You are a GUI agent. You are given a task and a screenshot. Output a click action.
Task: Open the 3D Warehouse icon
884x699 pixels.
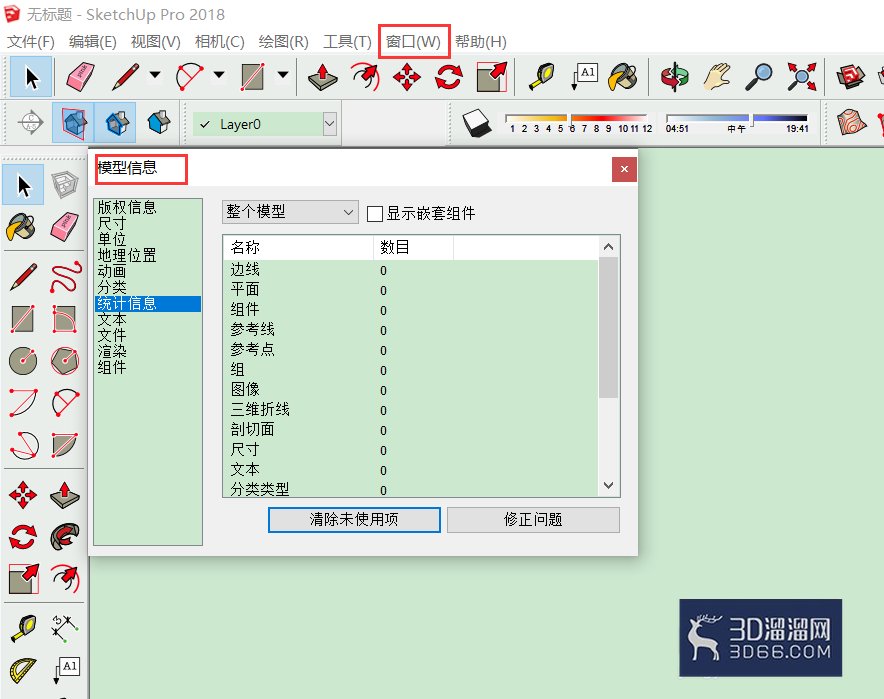click(x=851, y=77)
